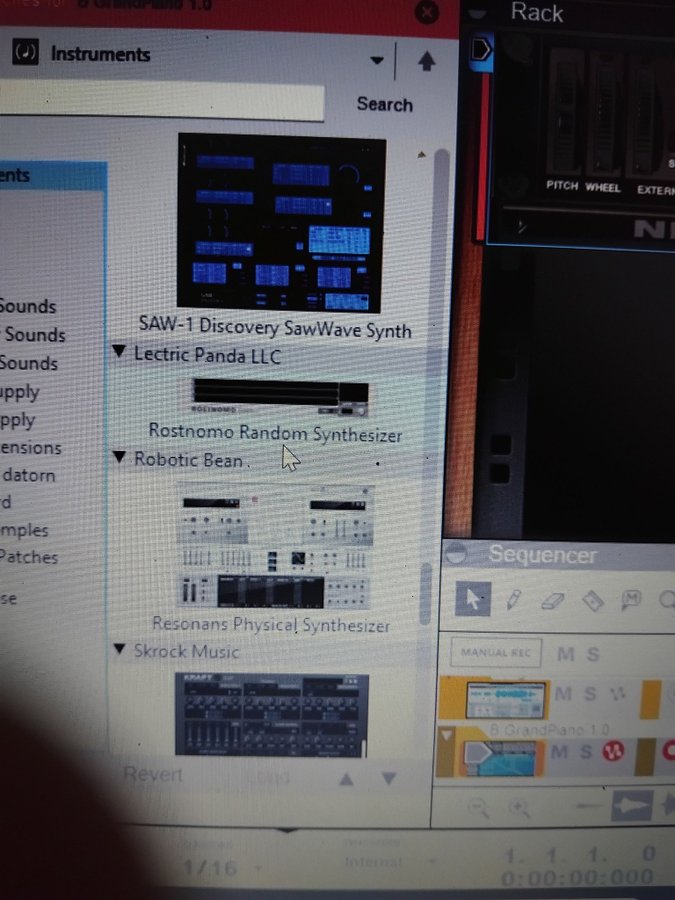Select the highlighted 'ents' item in sidebar

53,176
